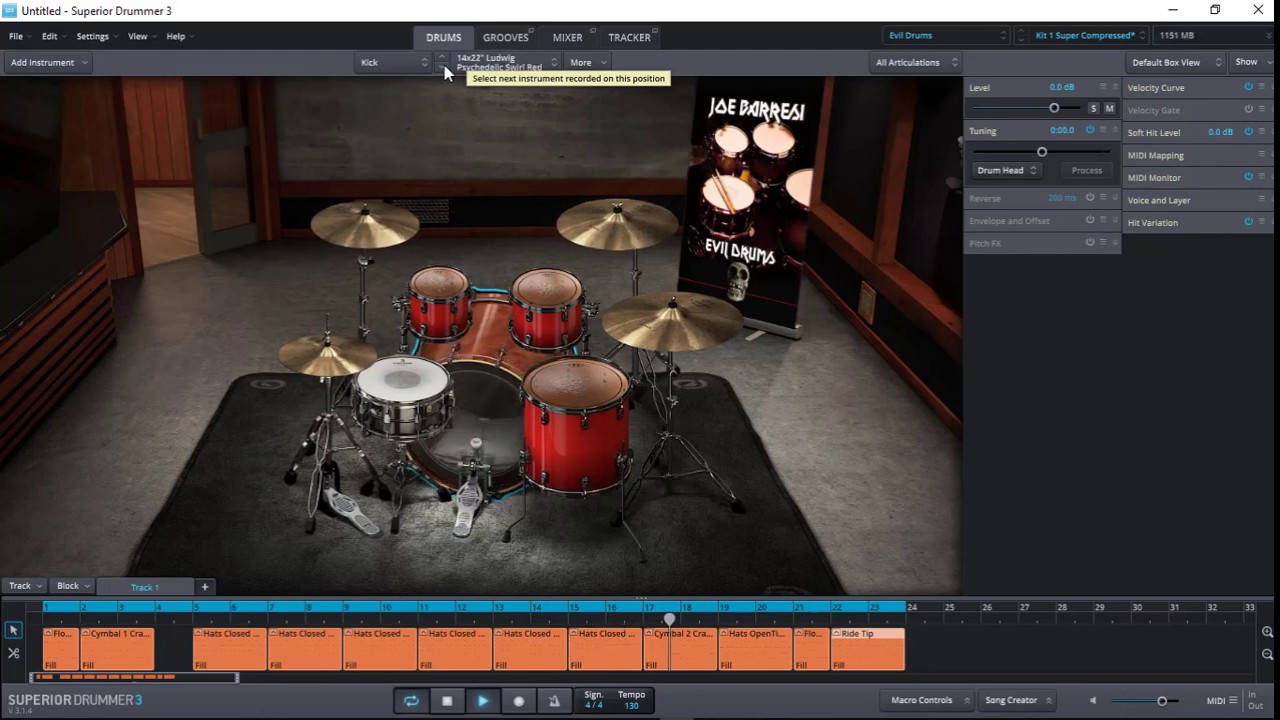Select the arrow pointer tool in track editor
The height and width of the screenshot is (720, 1280).
[13, 630]
